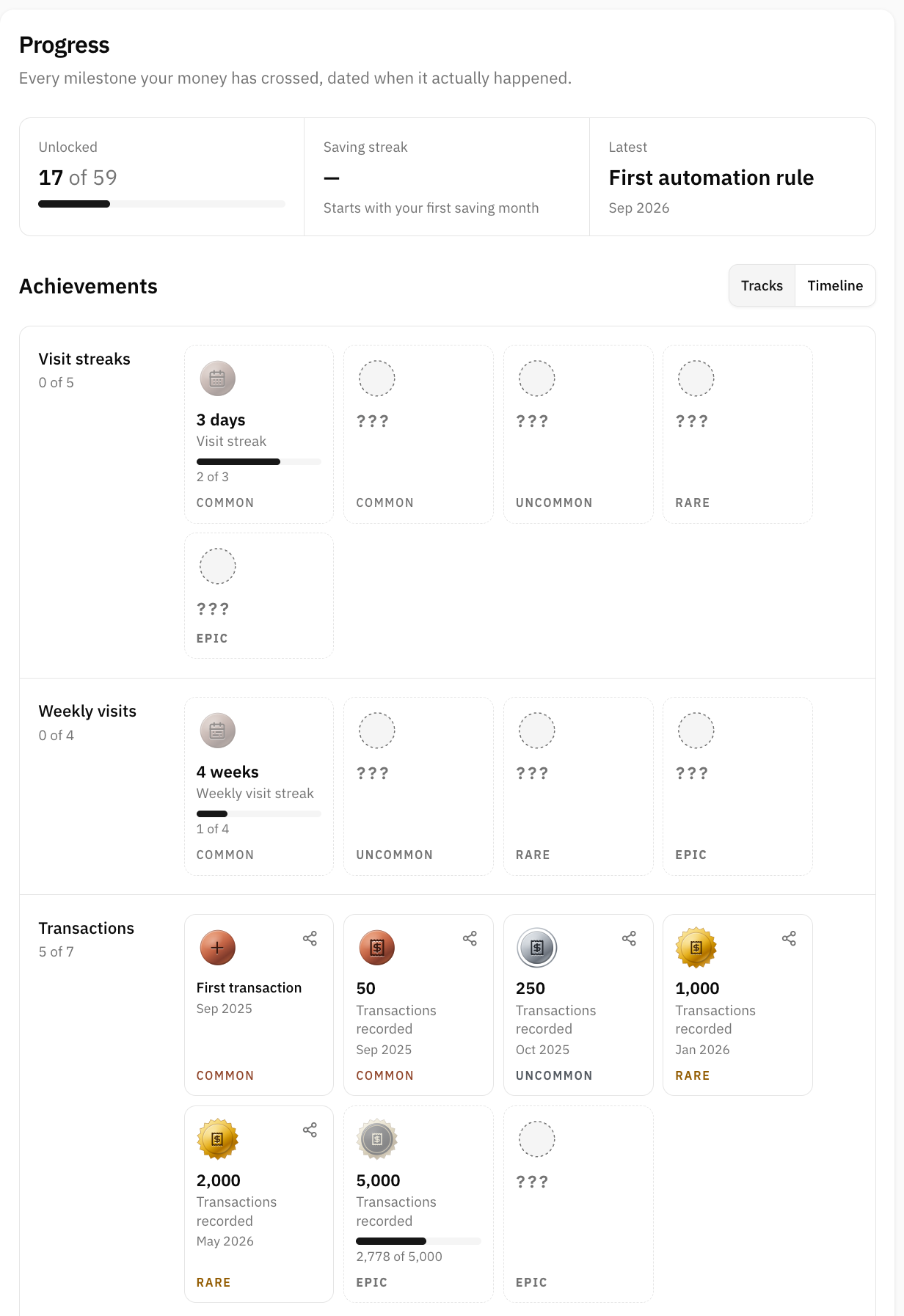Click the 3 days calendar badge icon
The image size is (904, 1316).
click(x=217, y=379)
